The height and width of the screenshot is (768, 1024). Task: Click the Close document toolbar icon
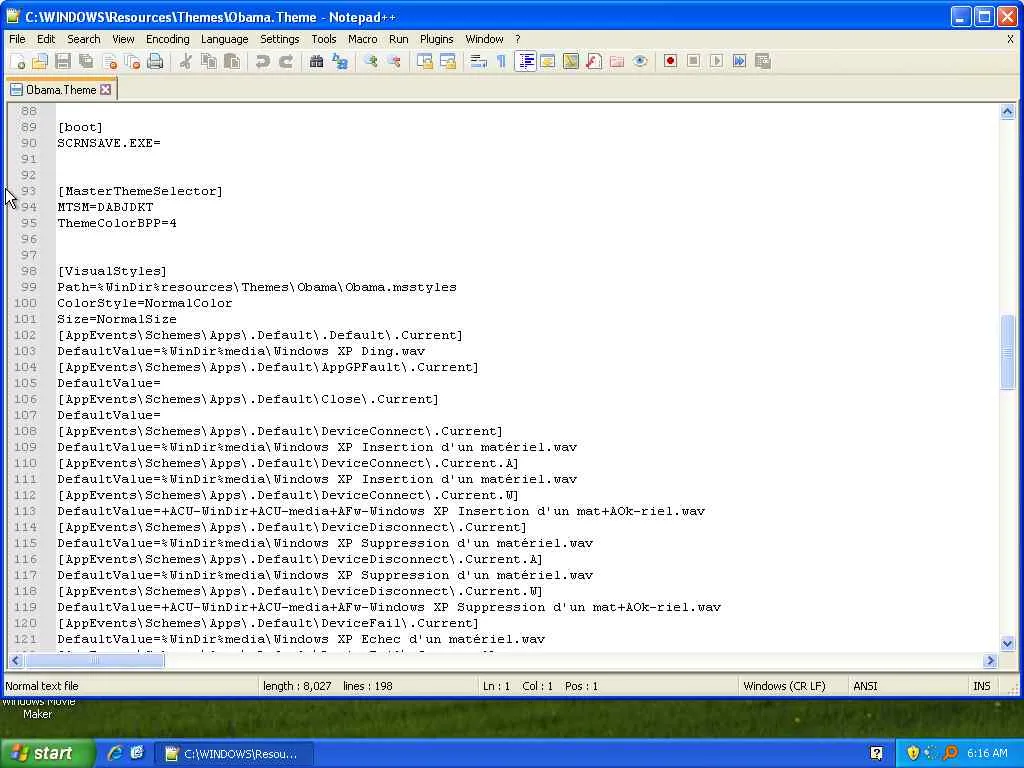coord(110,61)
